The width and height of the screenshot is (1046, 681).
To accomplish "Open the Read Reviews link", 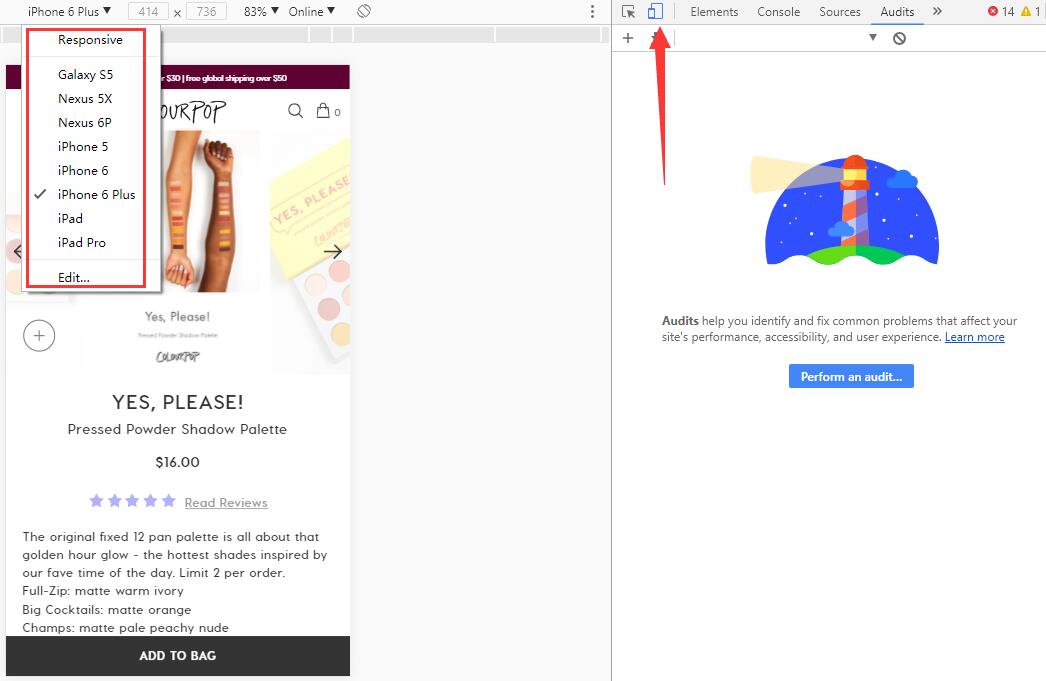I will 226,503.
